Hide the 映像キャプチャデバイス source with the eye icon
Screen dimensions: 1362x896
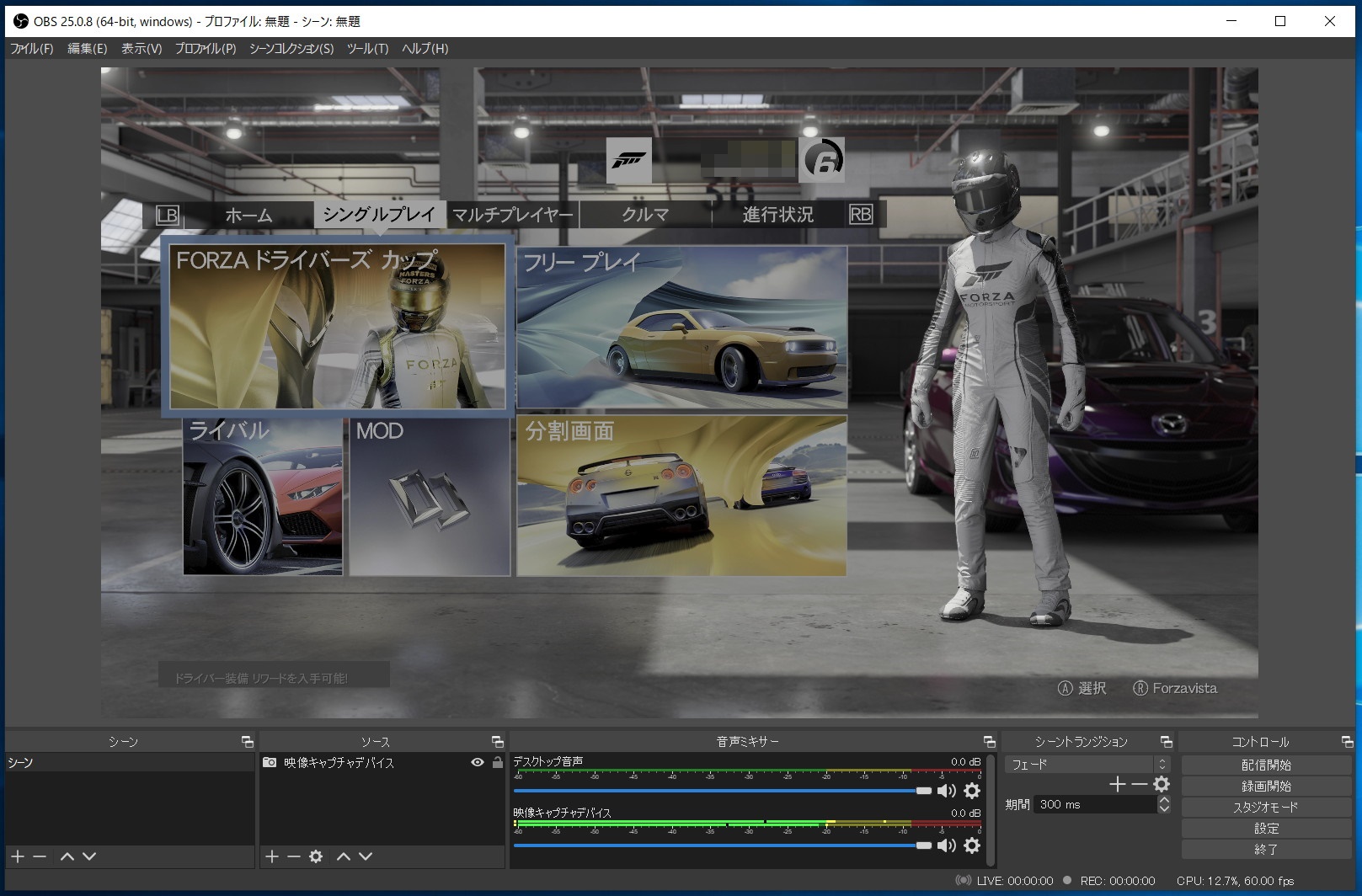478,762
